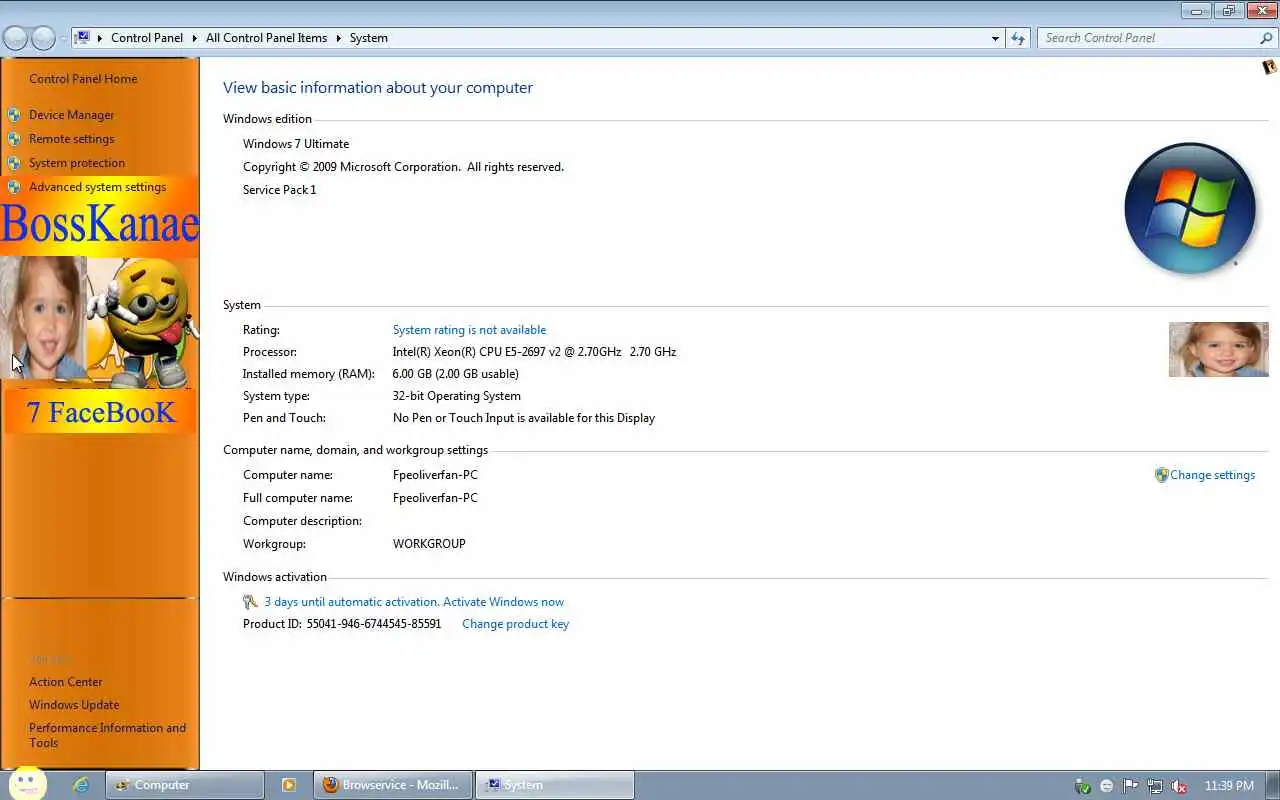Select the System taskbar button

tap(554, 785)
